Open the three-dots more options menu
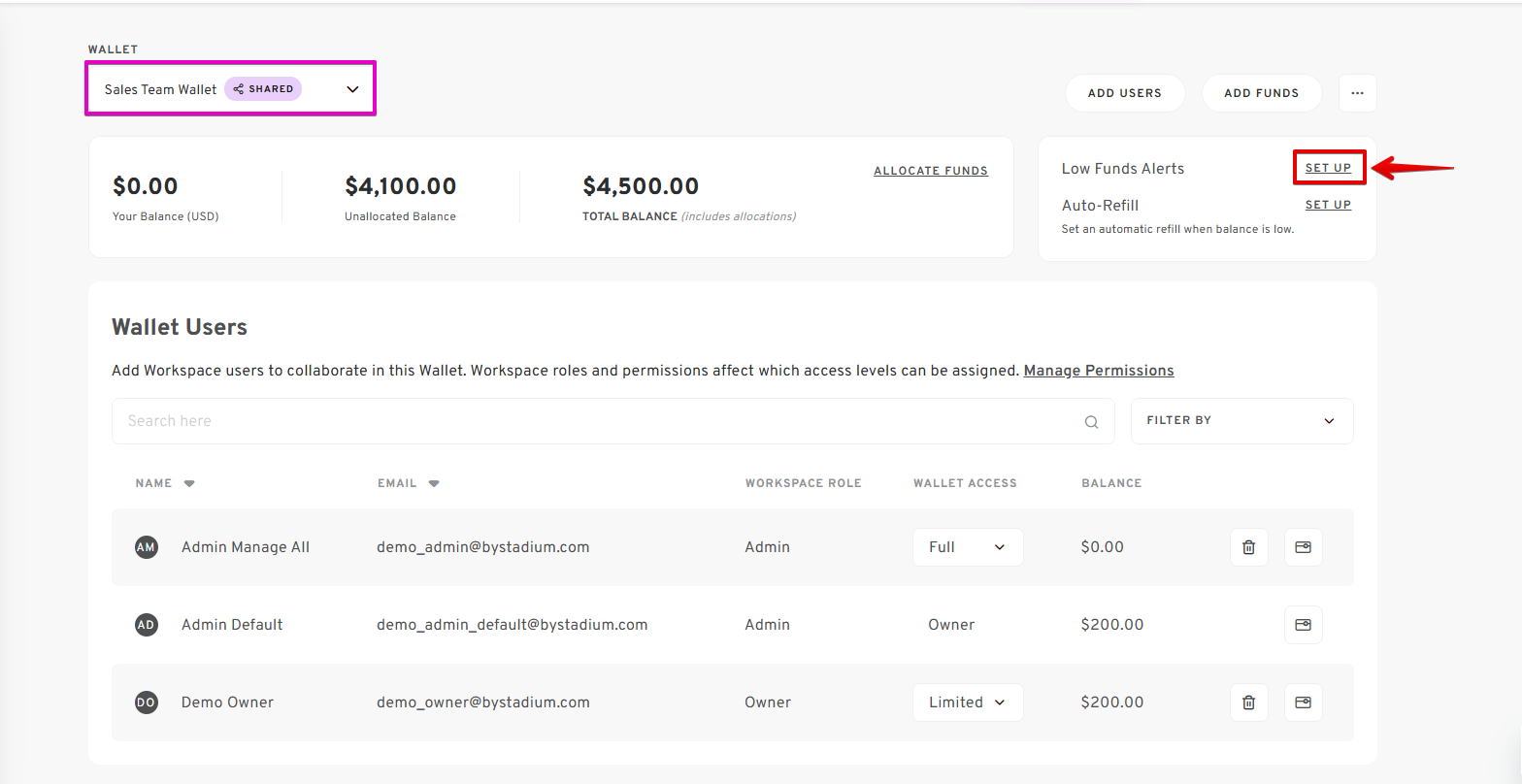The width and height of the screenshot is (1522, 784). 1357,93
